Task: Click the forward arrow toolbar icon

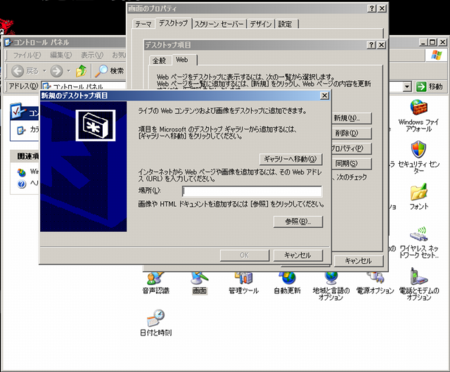Action: 56,71
